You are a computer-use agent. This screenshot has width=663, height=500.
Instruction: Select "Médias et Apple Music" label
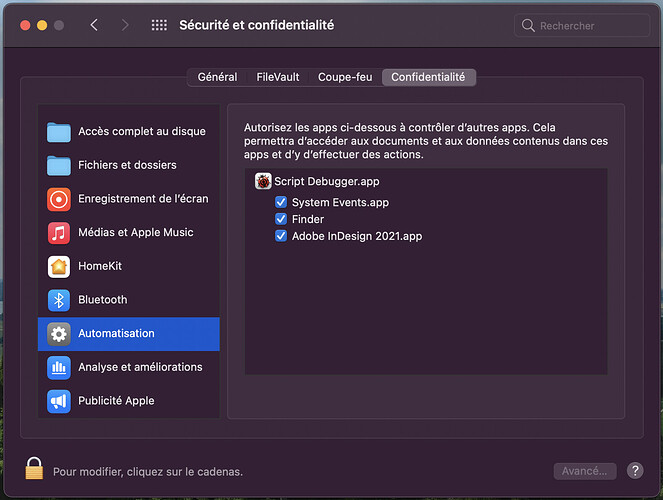136,232
